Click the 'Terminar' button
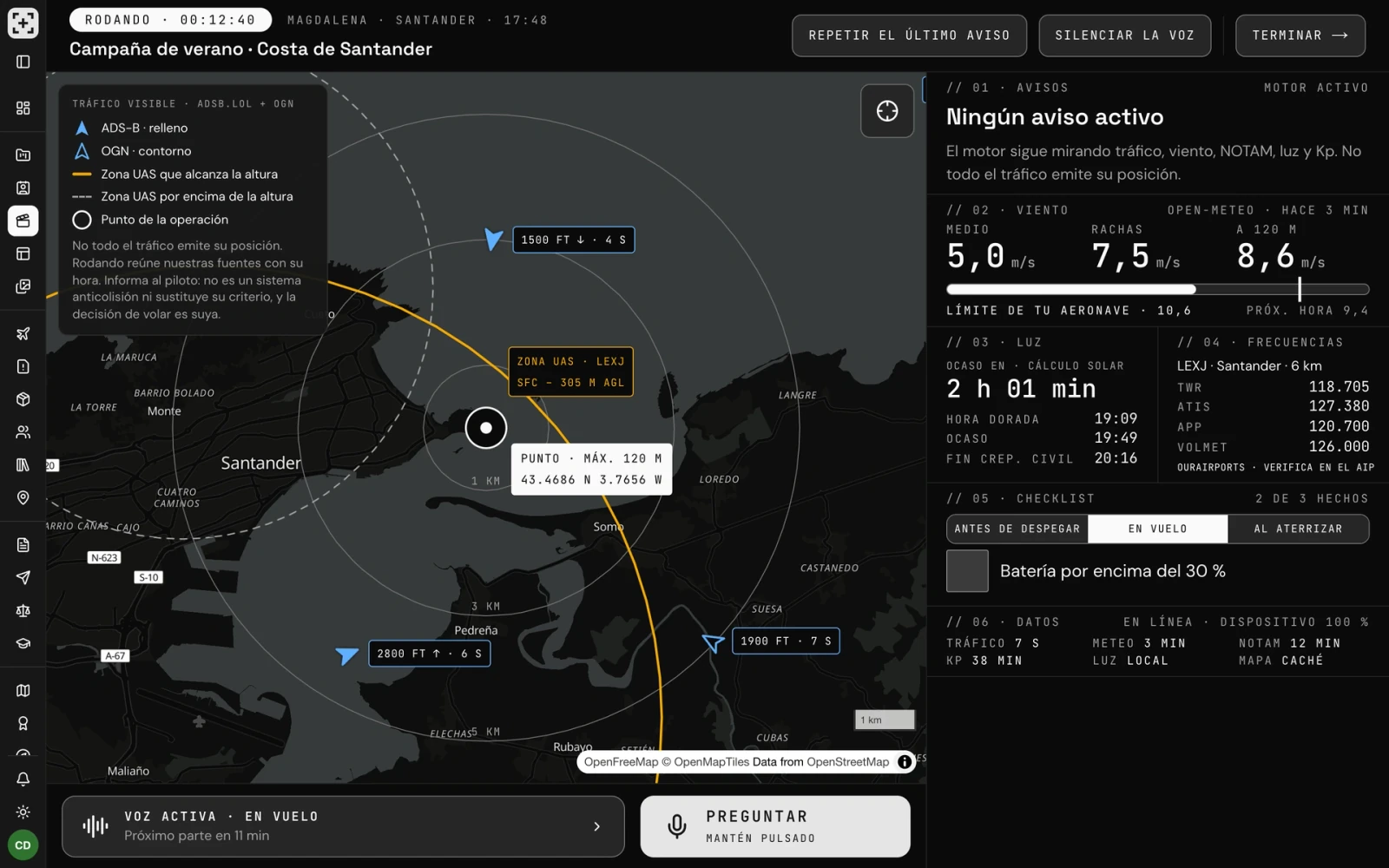1389x868 pixels. (1300, 36)
